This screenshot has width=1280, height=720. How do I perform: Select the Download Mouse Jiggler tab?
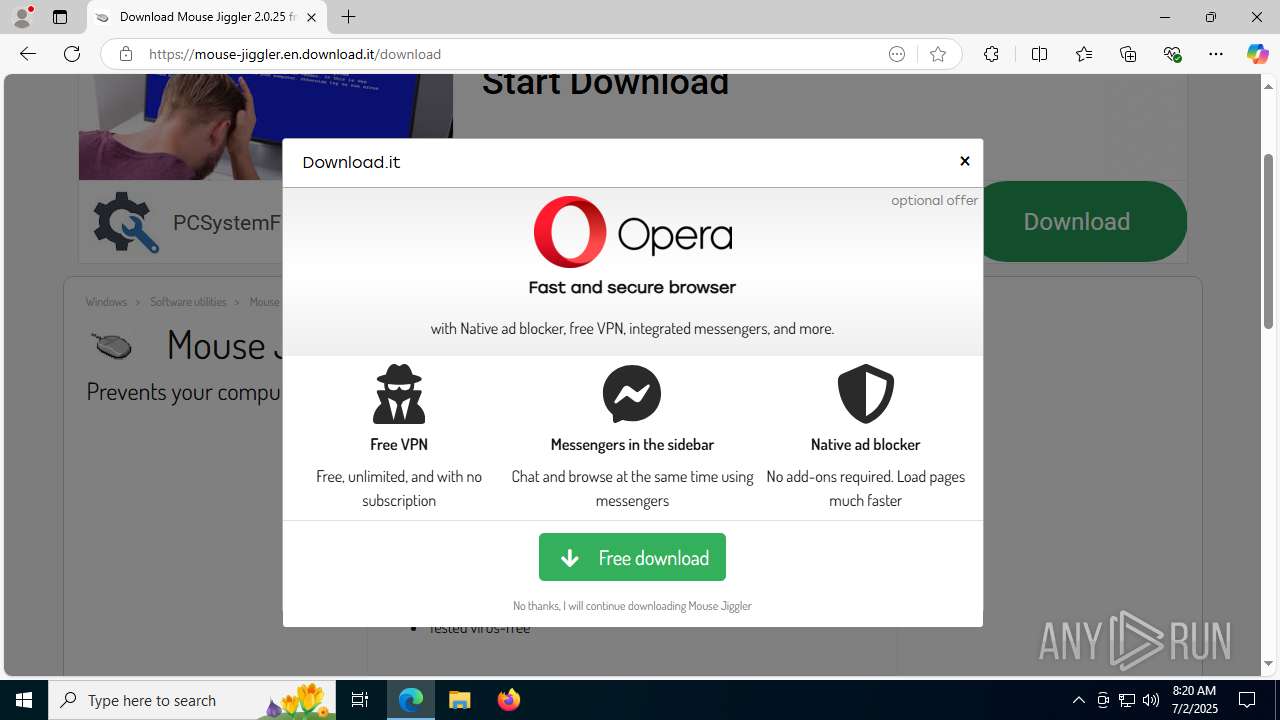click(x=207, y=17)
